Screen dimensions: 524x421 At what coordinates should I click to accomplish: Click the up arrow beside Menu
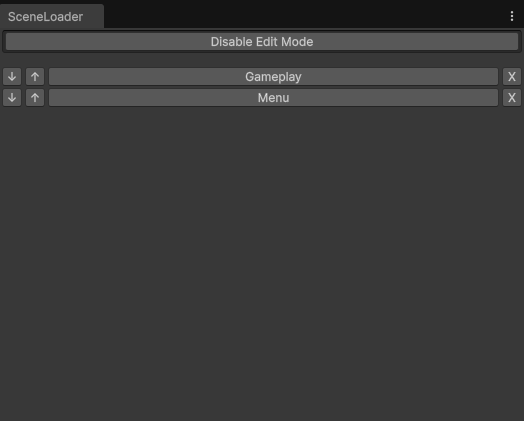tap(35, 98)
